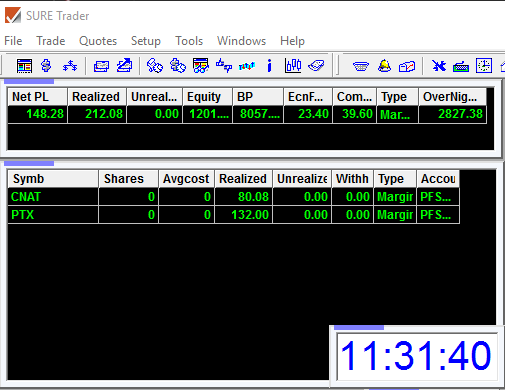Click the Shares column header
The image size is (505, 390).
128,179
